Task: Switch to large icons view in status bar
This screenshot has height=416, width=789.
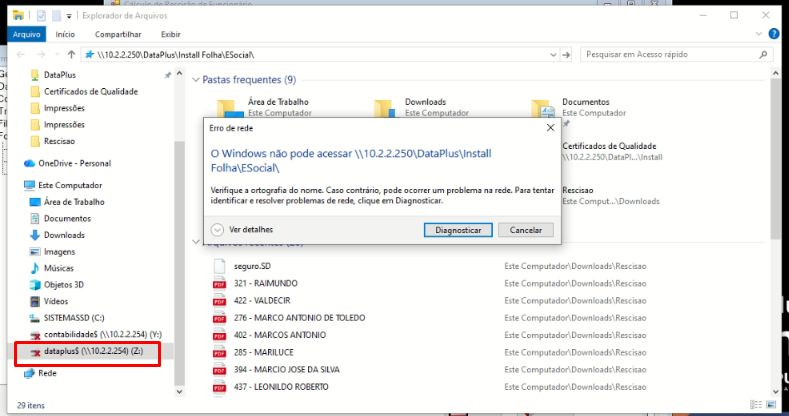Action: pos(771,404)
